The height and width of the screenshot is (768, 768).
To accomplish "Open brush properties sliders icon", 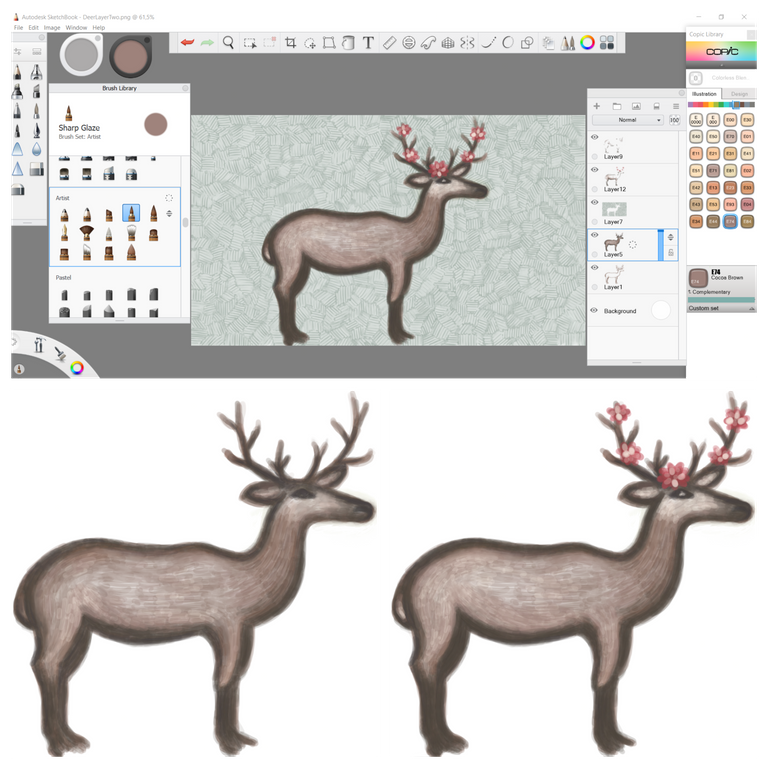I will click(18, 51).
